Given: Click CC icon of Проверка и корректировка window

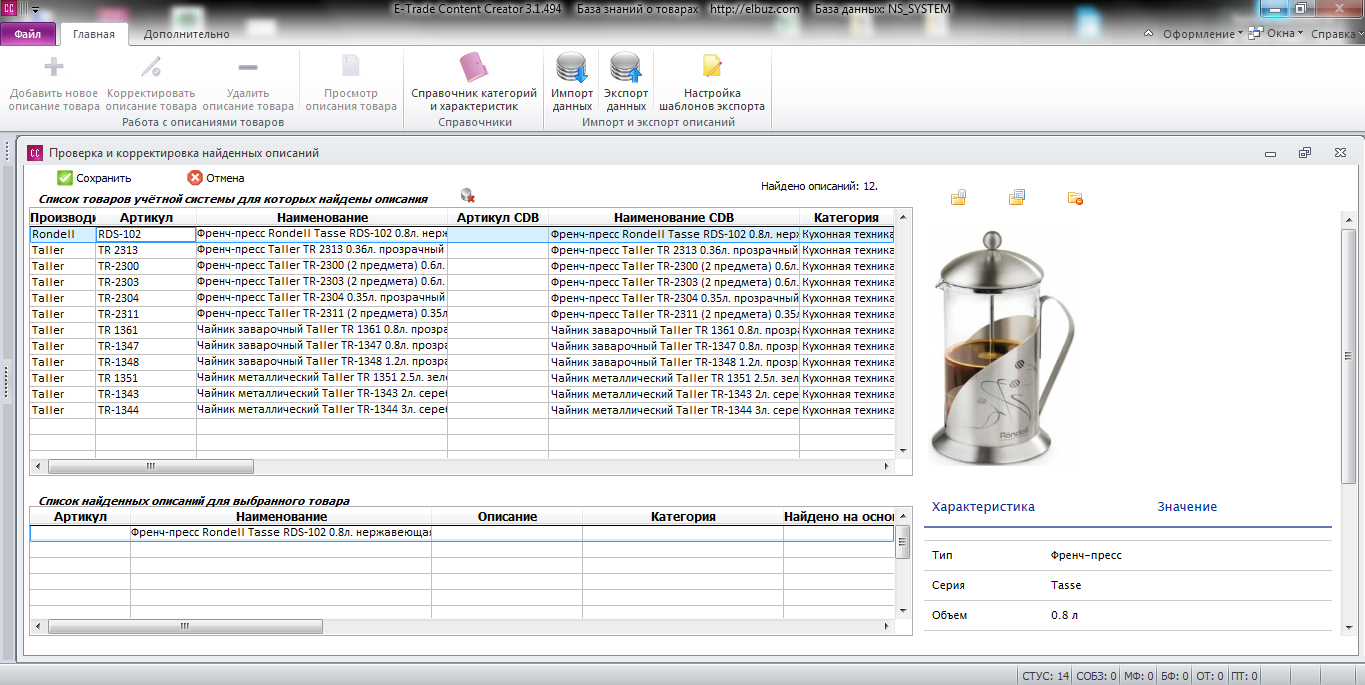Looking at the screenshot, I should pyautogui.click(x=35, y=153).
